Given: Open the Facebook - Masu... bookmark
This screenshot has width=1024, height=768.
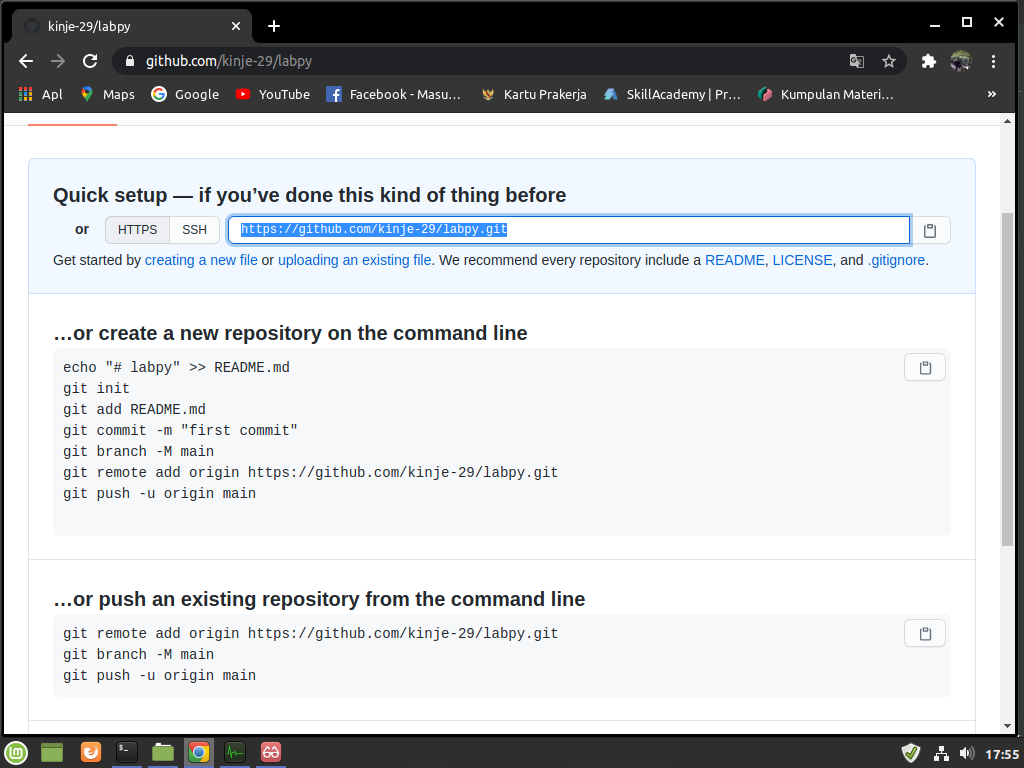Looking at the screenshot, I should pyautogui.click(x=394, y=94).
